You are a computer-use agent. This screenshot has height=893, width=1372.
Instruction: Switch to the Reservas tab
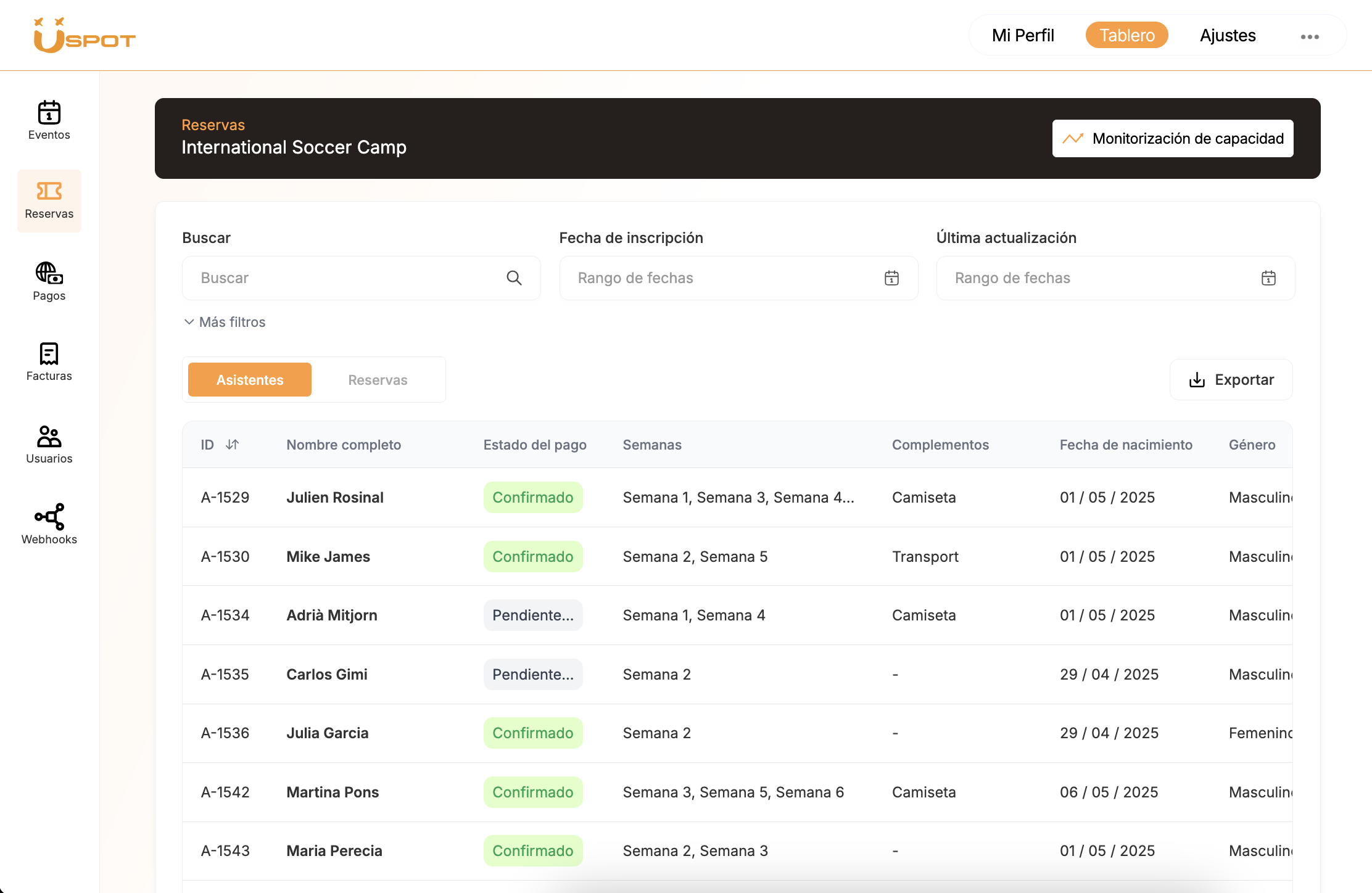point(378,379)
